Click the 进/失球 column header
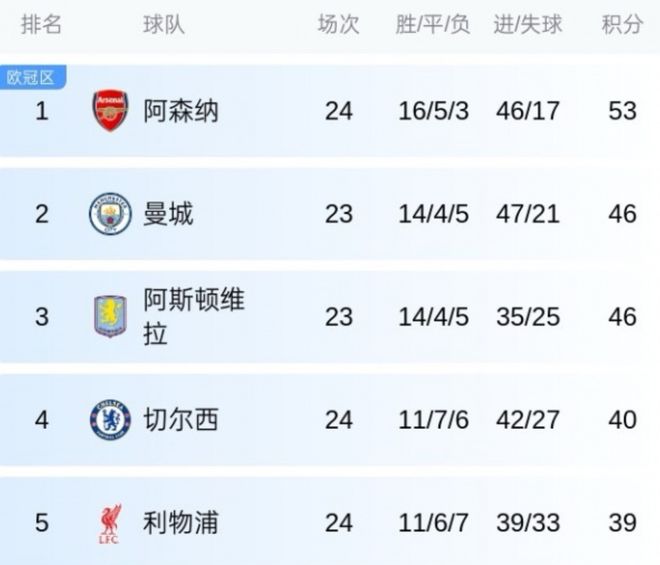Screen dimensions: 660x565 coord(527,25)
